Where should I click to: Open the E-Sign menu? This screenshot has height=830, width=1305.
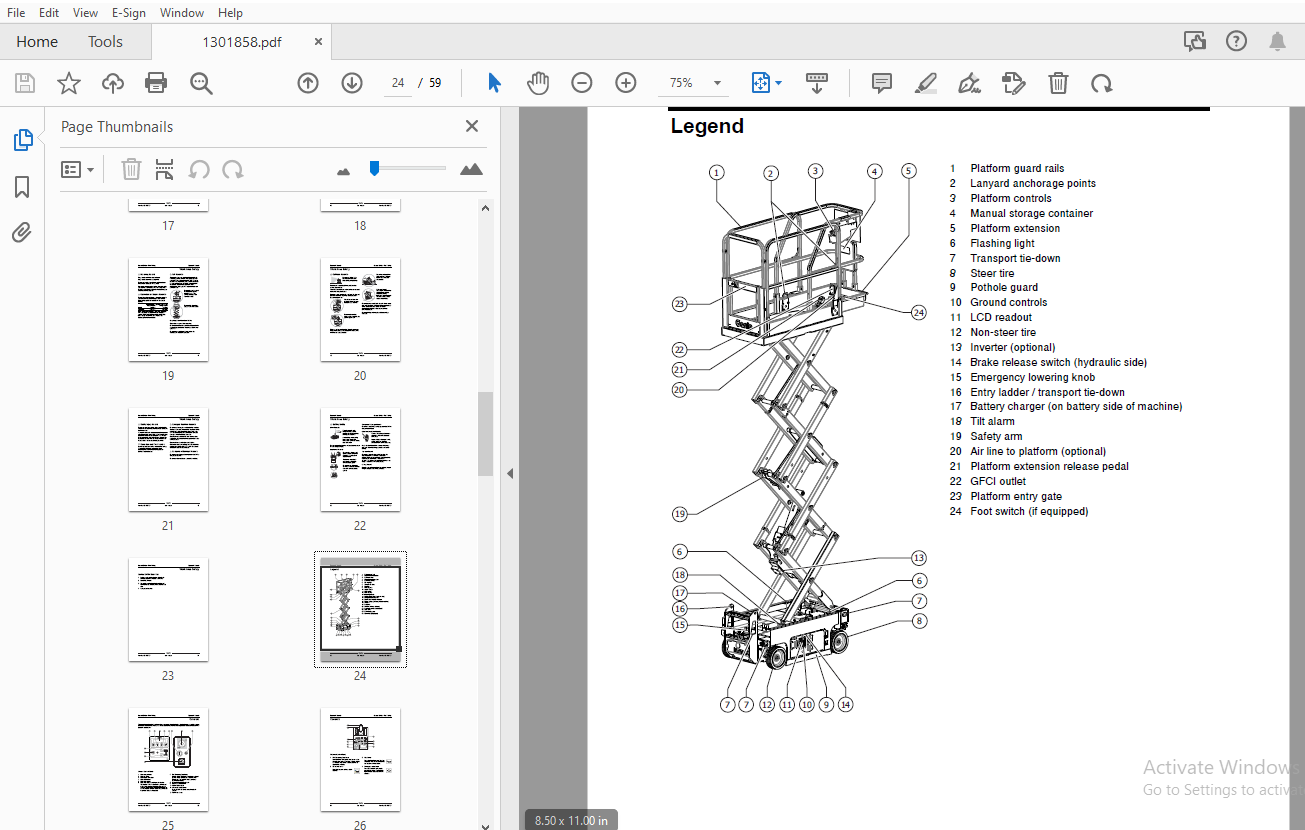[128, 12]
